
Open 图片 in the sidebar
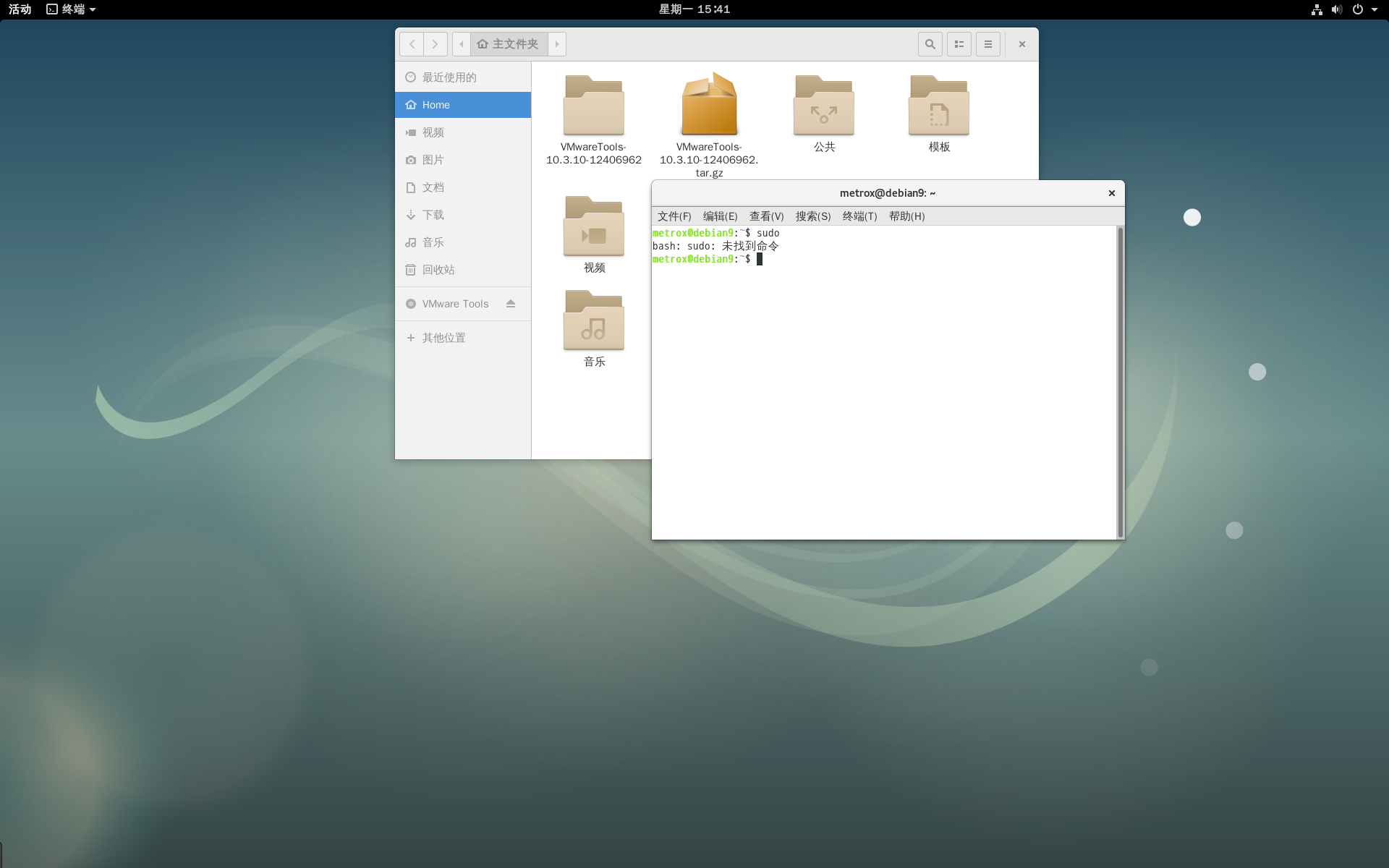pyautogui.click(x=463, y=160)
